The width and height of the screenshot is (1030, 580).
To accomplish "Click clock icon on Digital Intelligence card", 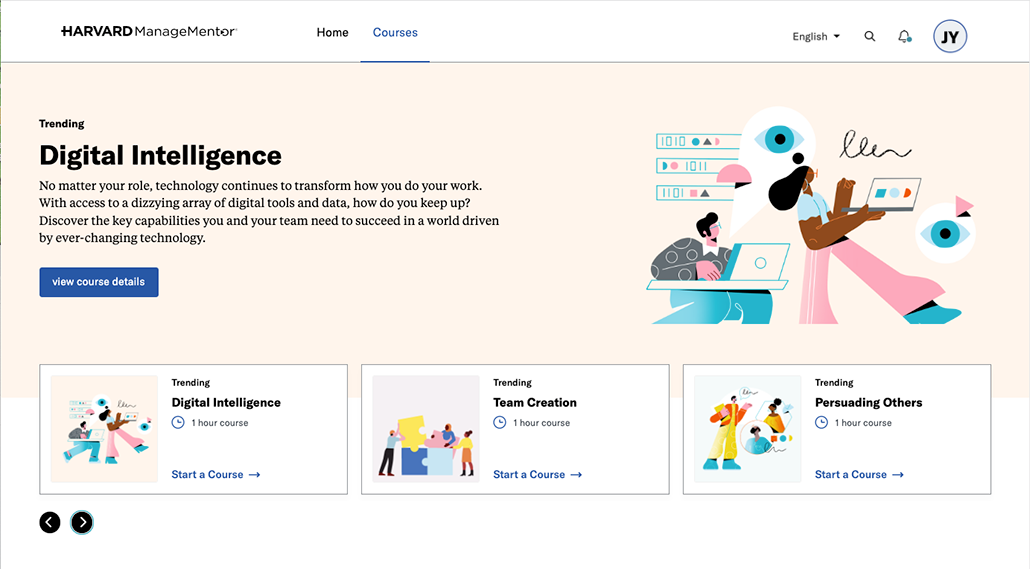I will click(178, 423).
